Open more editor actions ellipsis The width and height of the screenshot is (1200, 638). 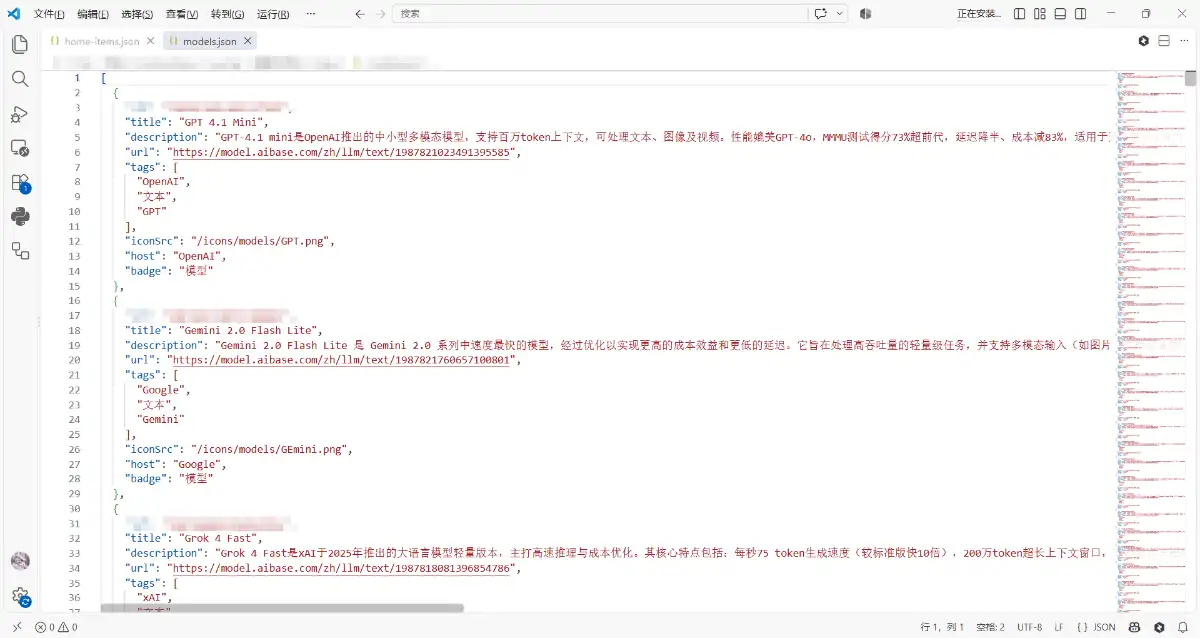[1184, 41]
